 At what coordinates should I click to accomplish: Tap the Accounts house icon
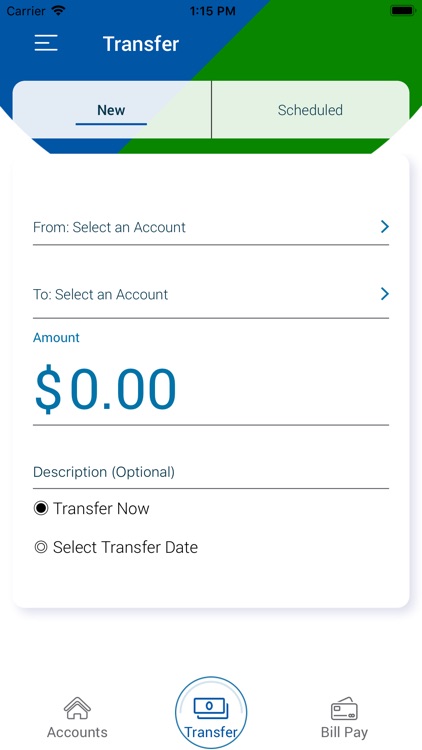click(x=77, y=708)
